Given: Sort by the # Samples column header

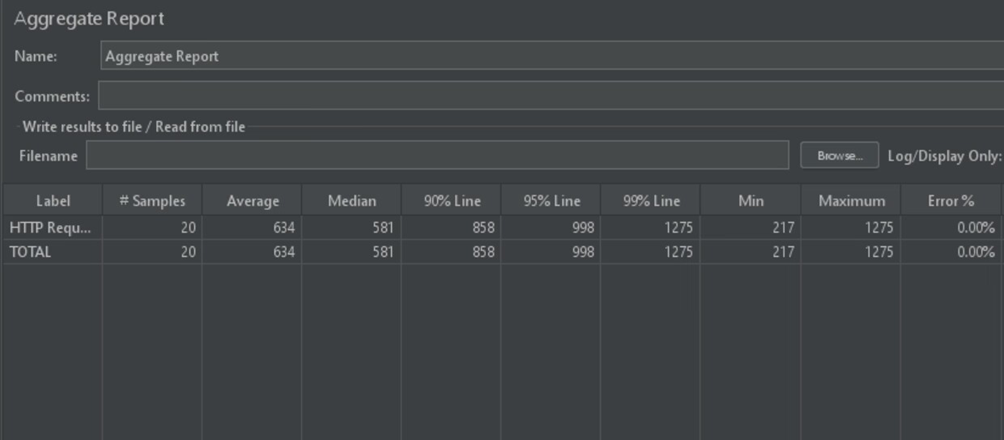Looking at the screenshot, I should click(x=152, y=201).
